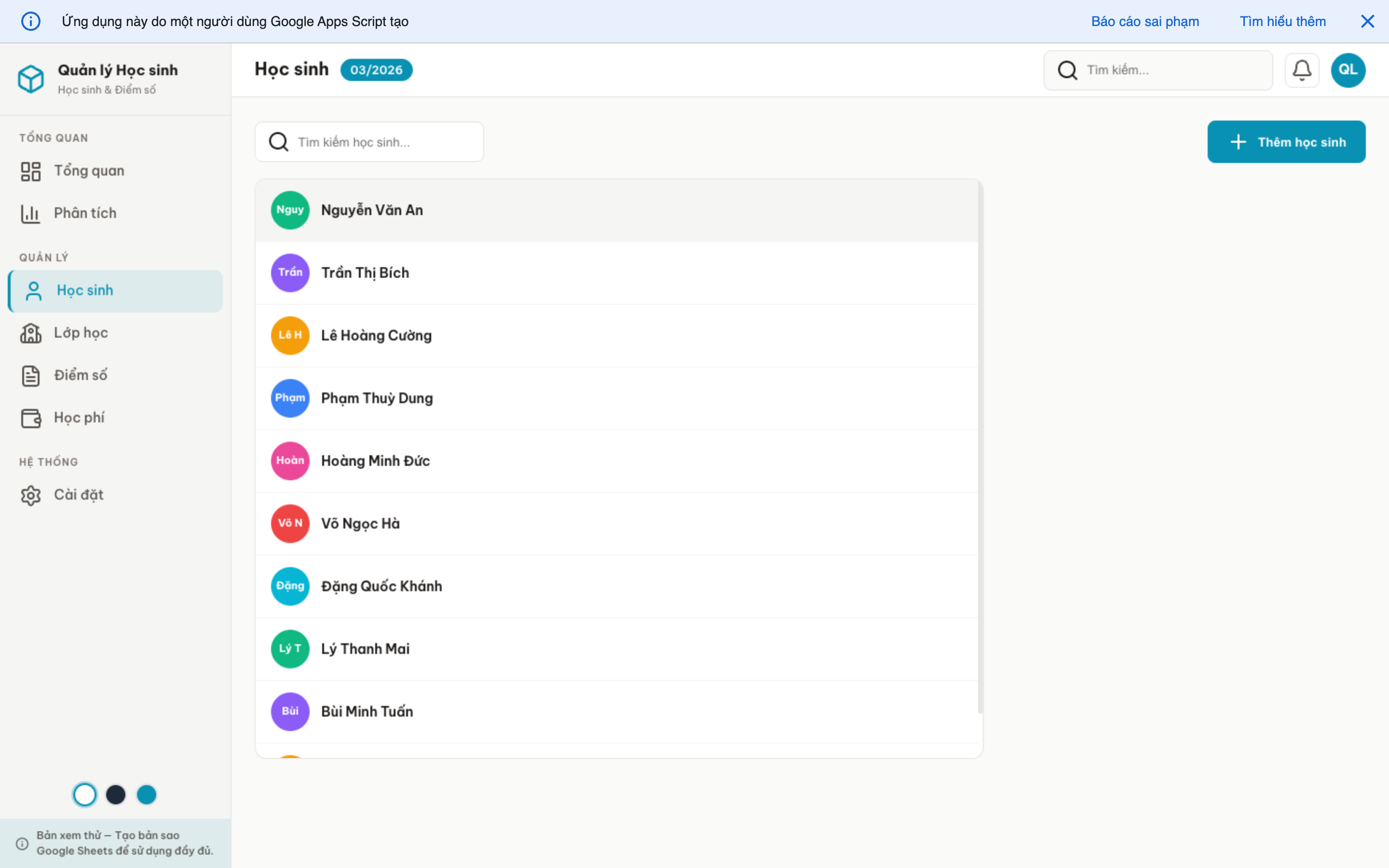1389x868 pixels.
Task: Enable the white theme option
Action: [x=84, y=795]
